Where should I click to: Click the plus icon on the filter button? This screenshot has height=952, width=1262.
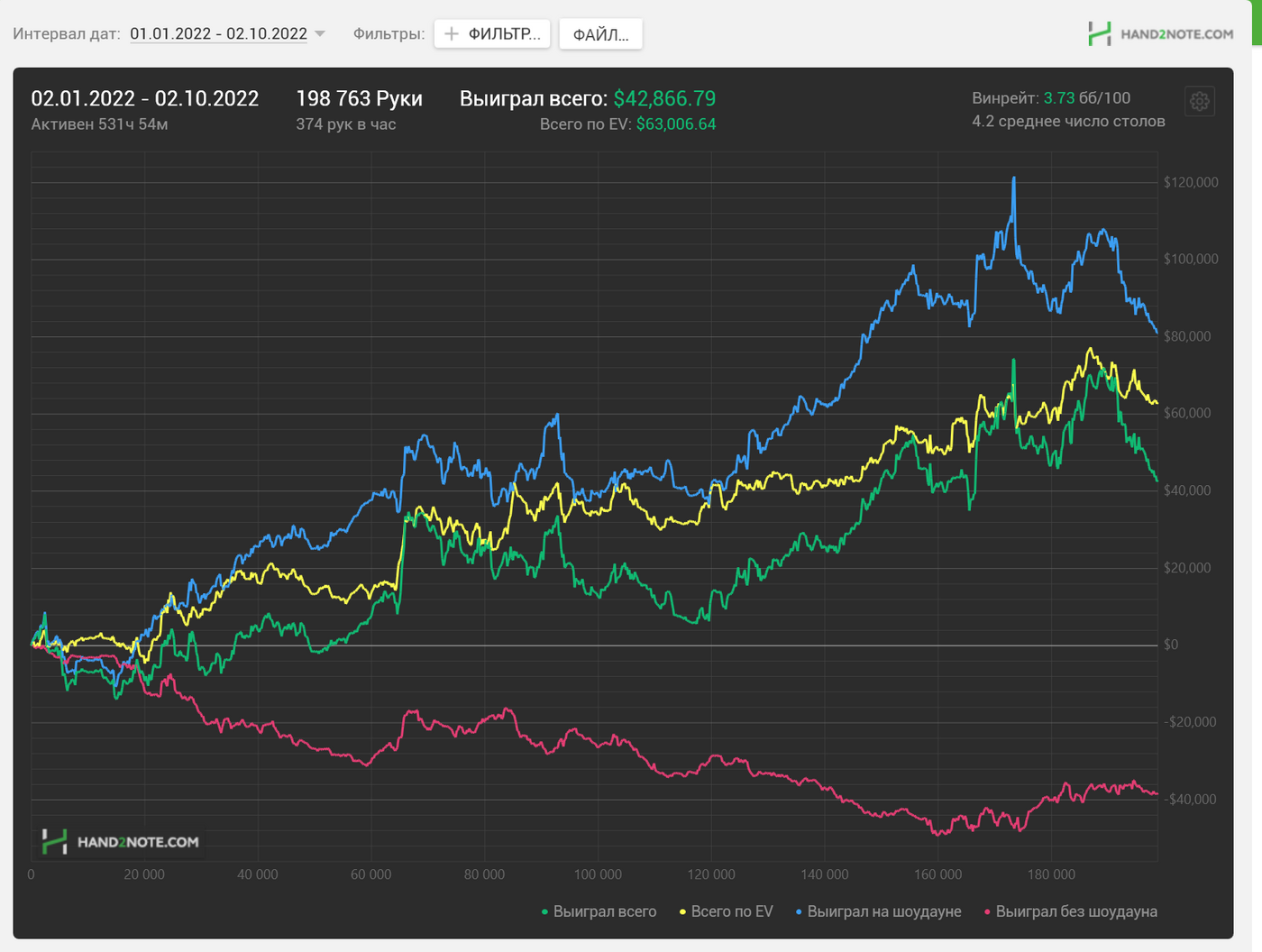click(452, 34)
